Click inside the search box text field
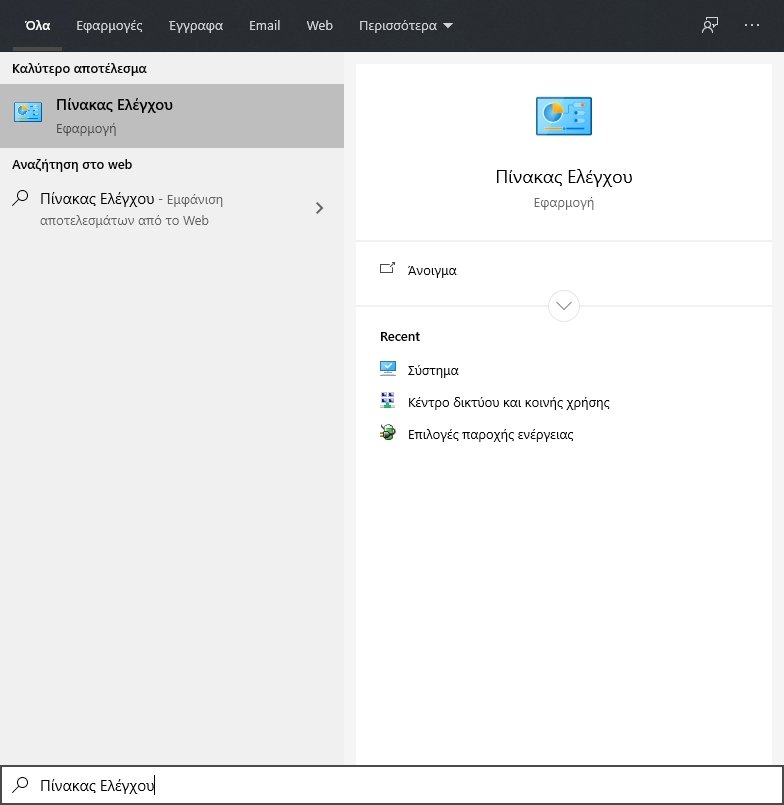The height and width of the screenshot is (805, 784). click(400, 786)
